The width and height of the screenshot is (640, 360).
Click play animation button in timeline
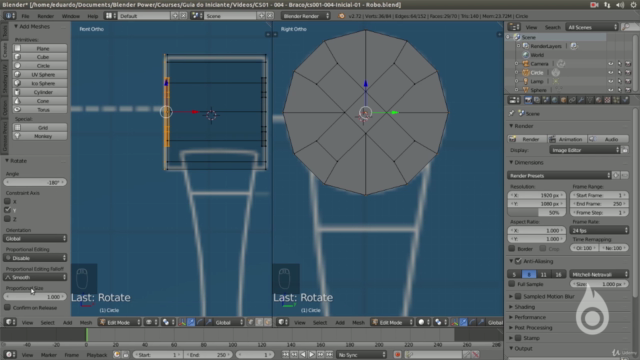(311, 355)
